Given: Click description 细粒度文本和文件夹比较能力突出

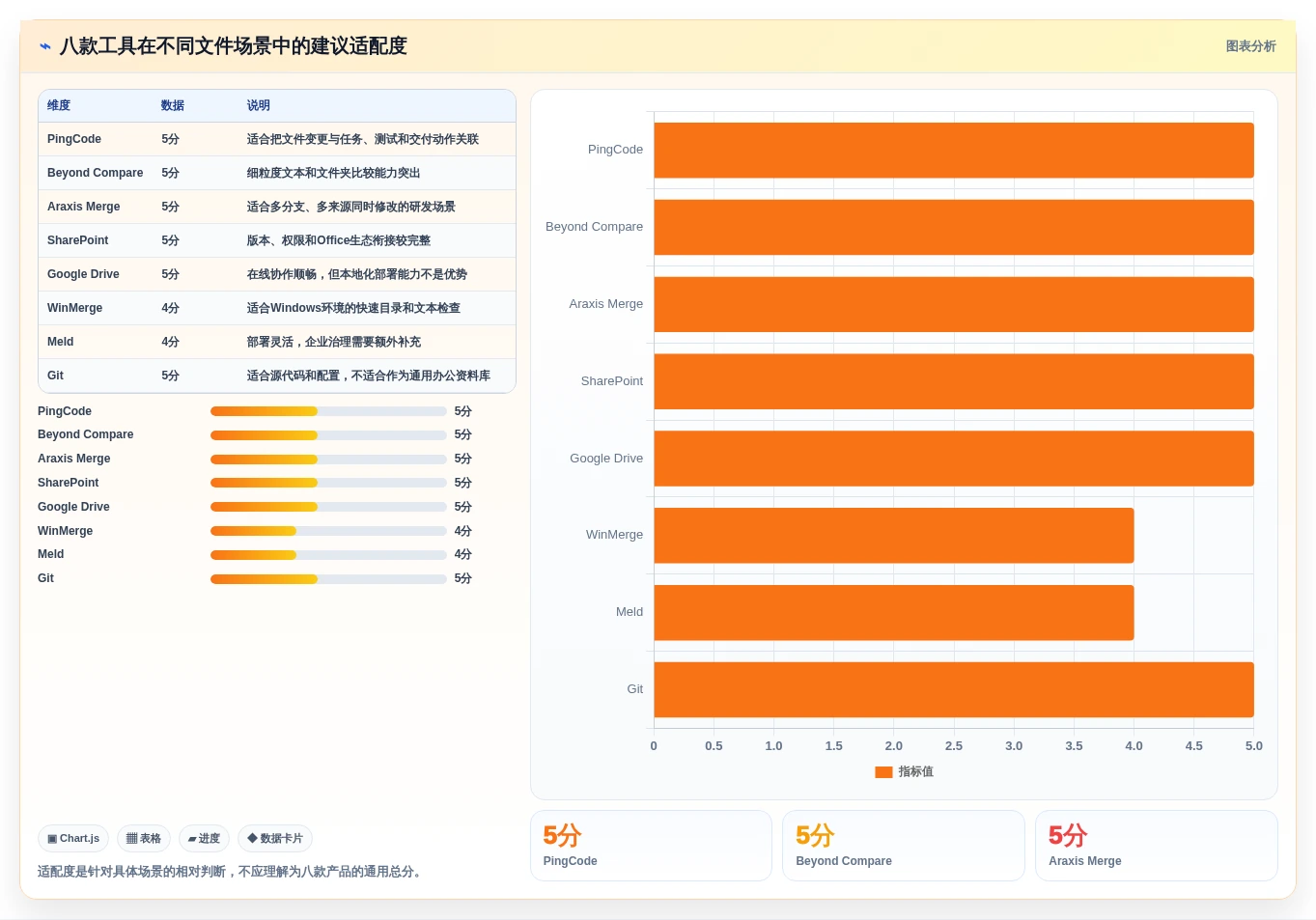Looking at the screenshot, I should (x=334, y=173).
